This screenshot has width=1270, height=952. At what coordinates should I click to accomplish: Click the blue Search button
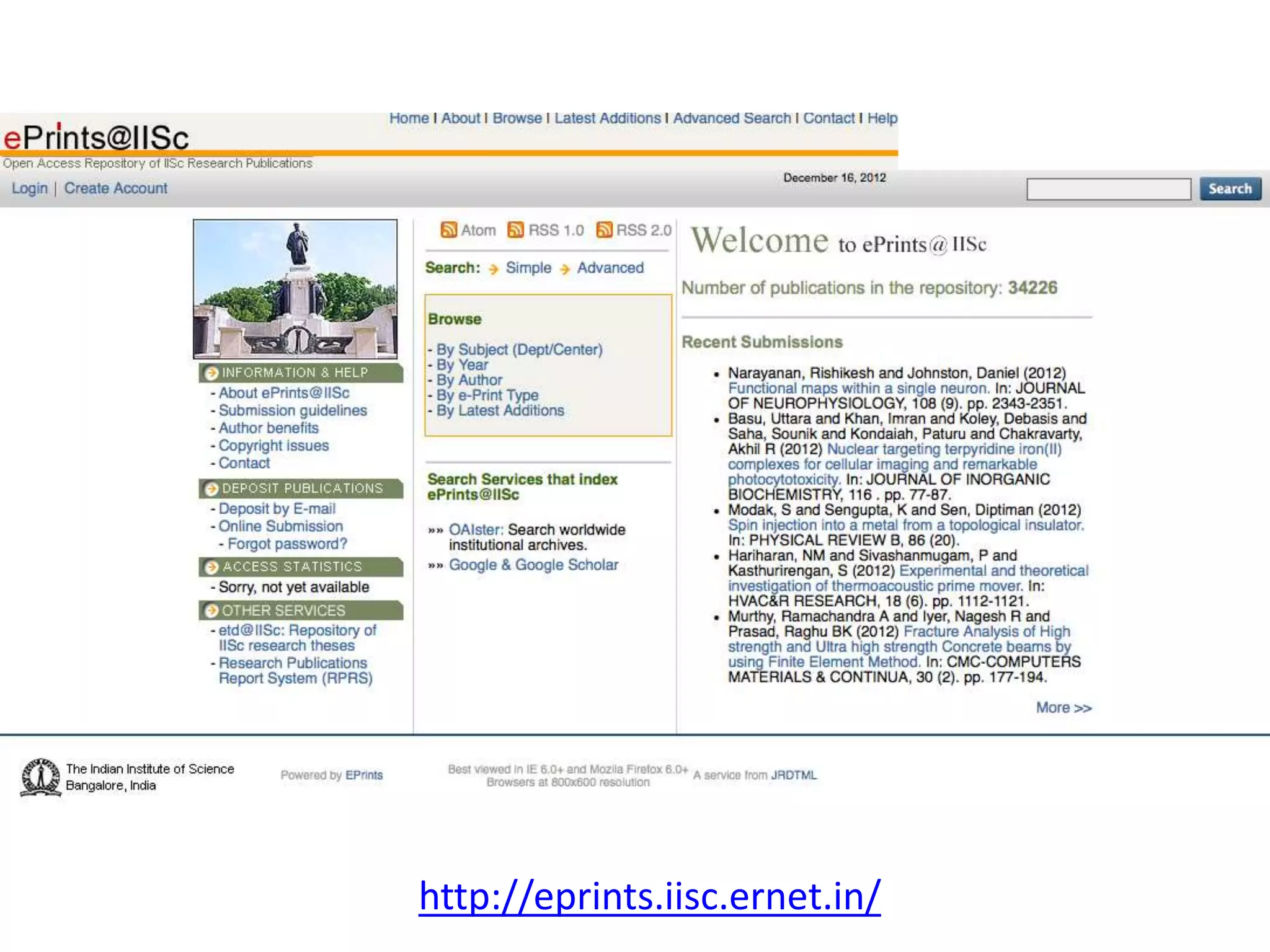point(1230,188)
